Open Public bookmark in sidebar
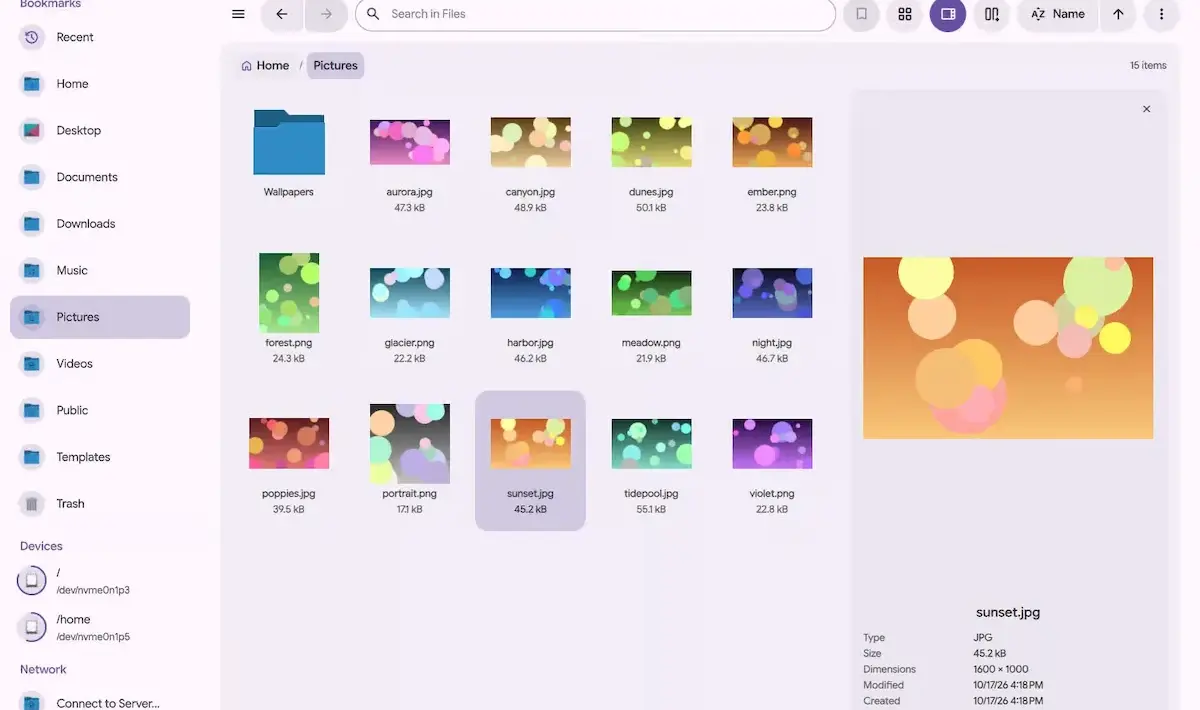This screenshot has width=1200, height=710. click(100, 410)
